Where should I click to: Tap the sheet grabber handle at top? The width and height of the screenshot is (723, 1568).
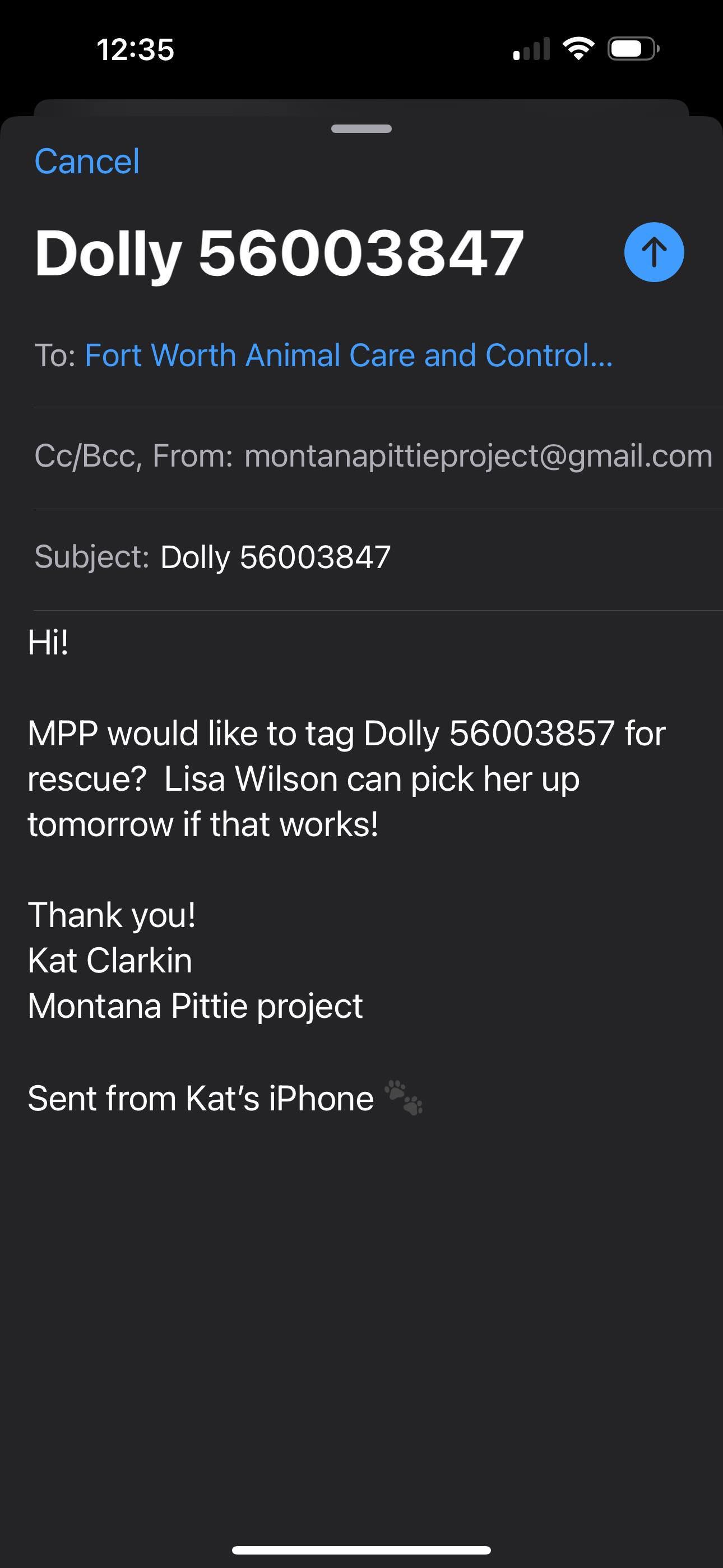pyautogui.click(x=361, y=128)
